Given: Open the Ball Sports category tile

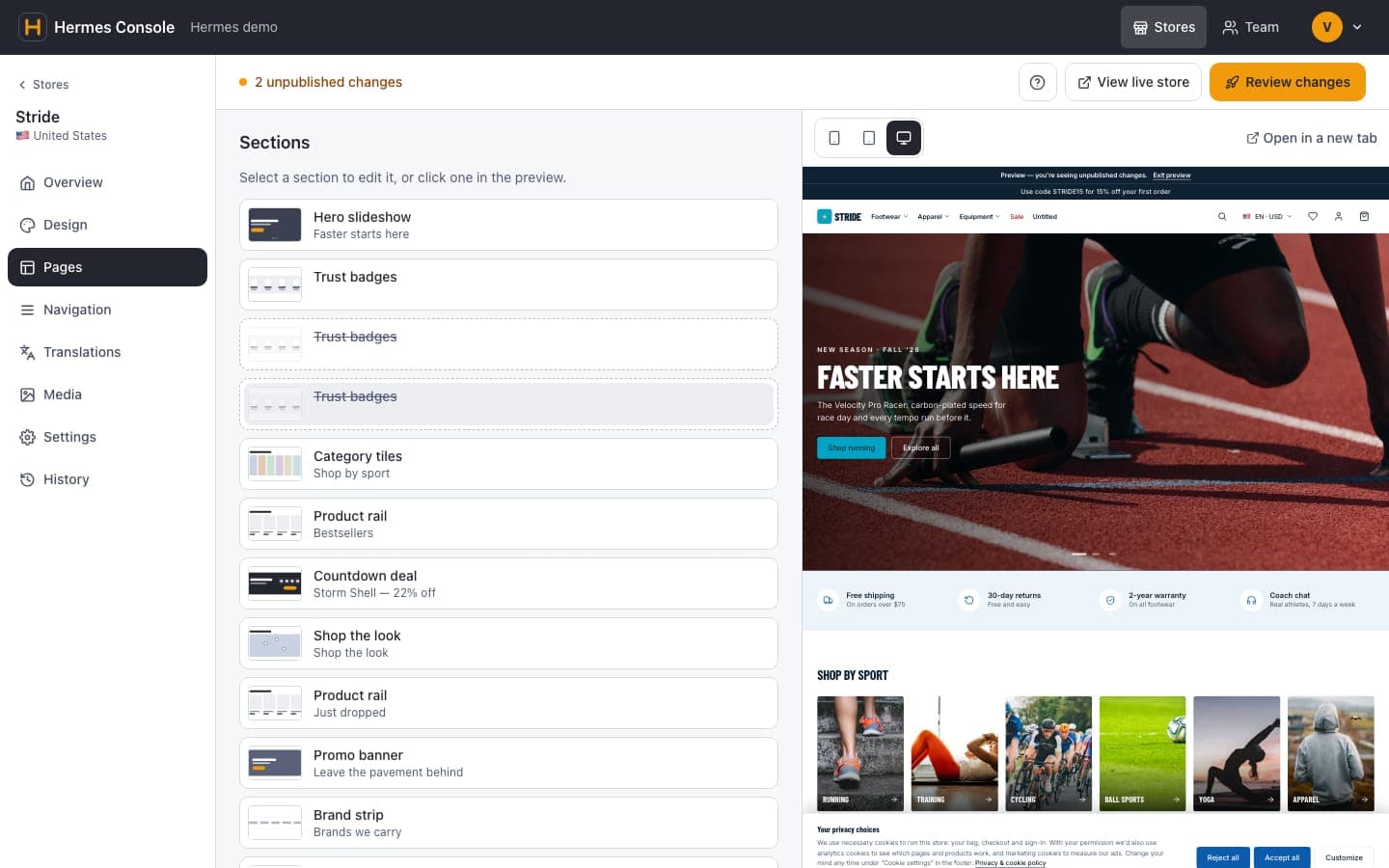Looking at the screenshot, I should (x=1143, y=753).
